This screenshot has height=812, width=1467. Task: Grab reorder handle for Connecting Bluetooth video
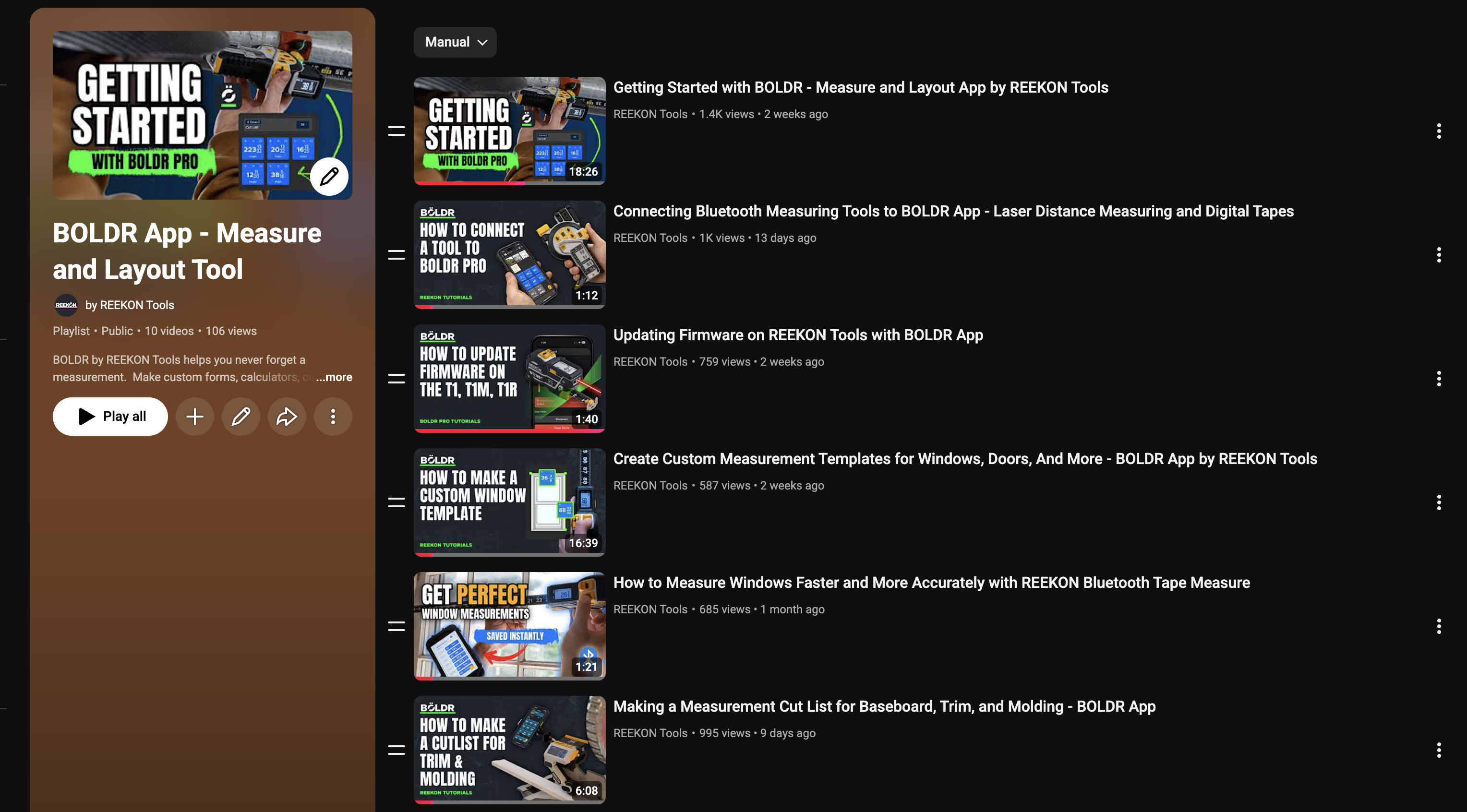click(397, 254)
